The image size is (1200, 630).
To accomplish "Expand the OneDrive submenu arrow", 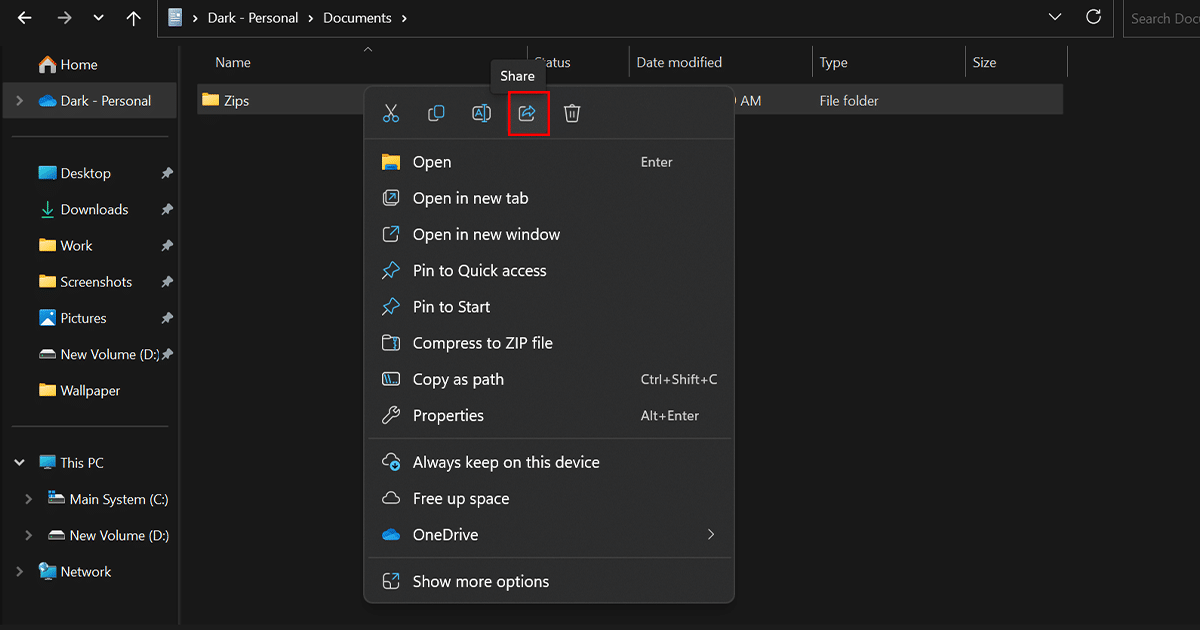I will click(x=711, y=535).
